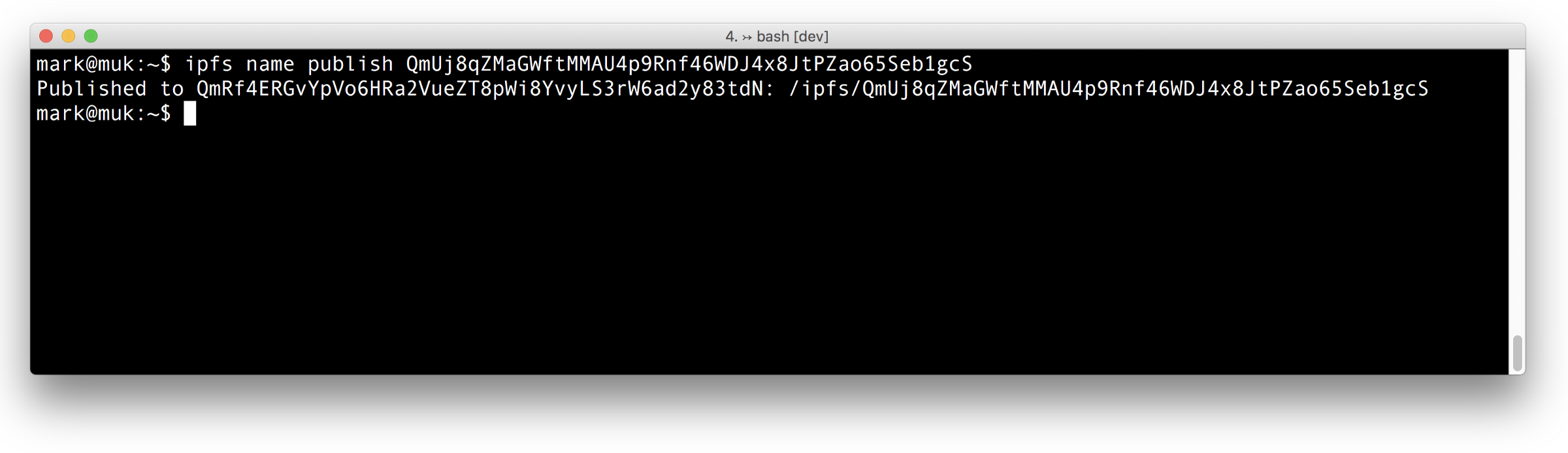This screenshot has width=1568, height=453.
Task: Click the hash QmUj8qZMaGWft in the first line
Action: coord(689,64)
